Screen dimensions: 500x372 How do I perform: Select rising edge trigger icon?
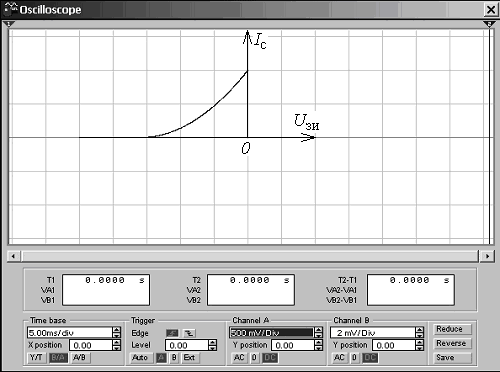click(172, 333)
